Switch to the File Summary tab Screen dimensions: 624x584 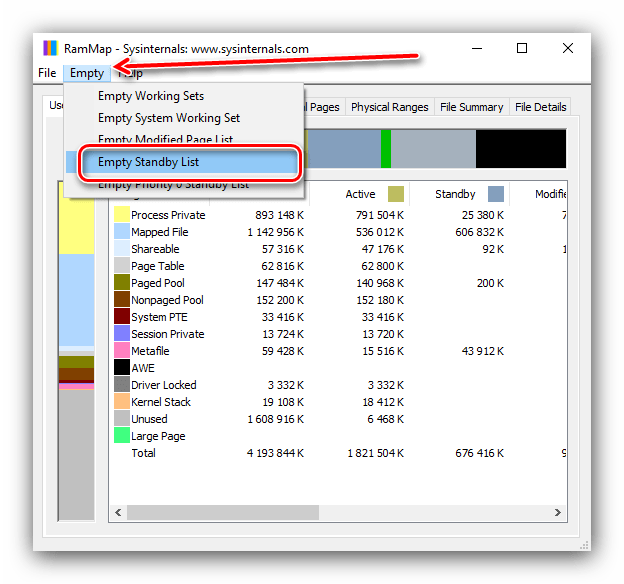[x=472, y=107]
